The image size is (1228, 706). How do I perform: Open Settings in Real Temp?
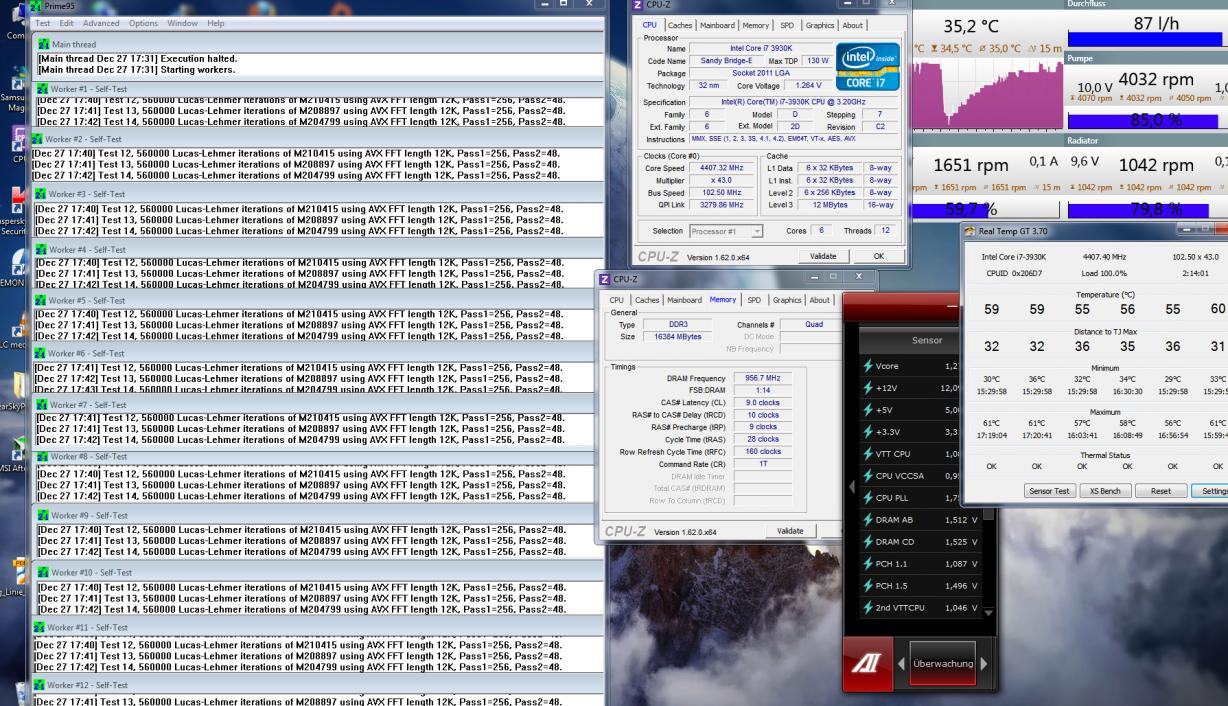[x=1210, y=491]
